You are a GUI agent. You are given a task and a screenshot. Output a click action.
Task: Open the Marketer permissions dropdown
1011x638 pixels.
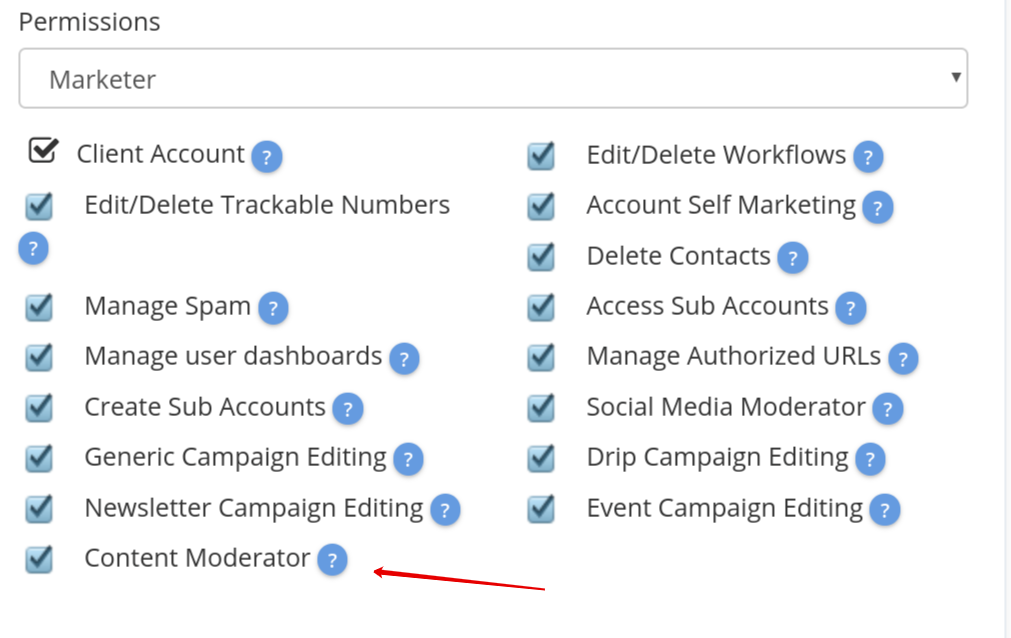[493, 78]
